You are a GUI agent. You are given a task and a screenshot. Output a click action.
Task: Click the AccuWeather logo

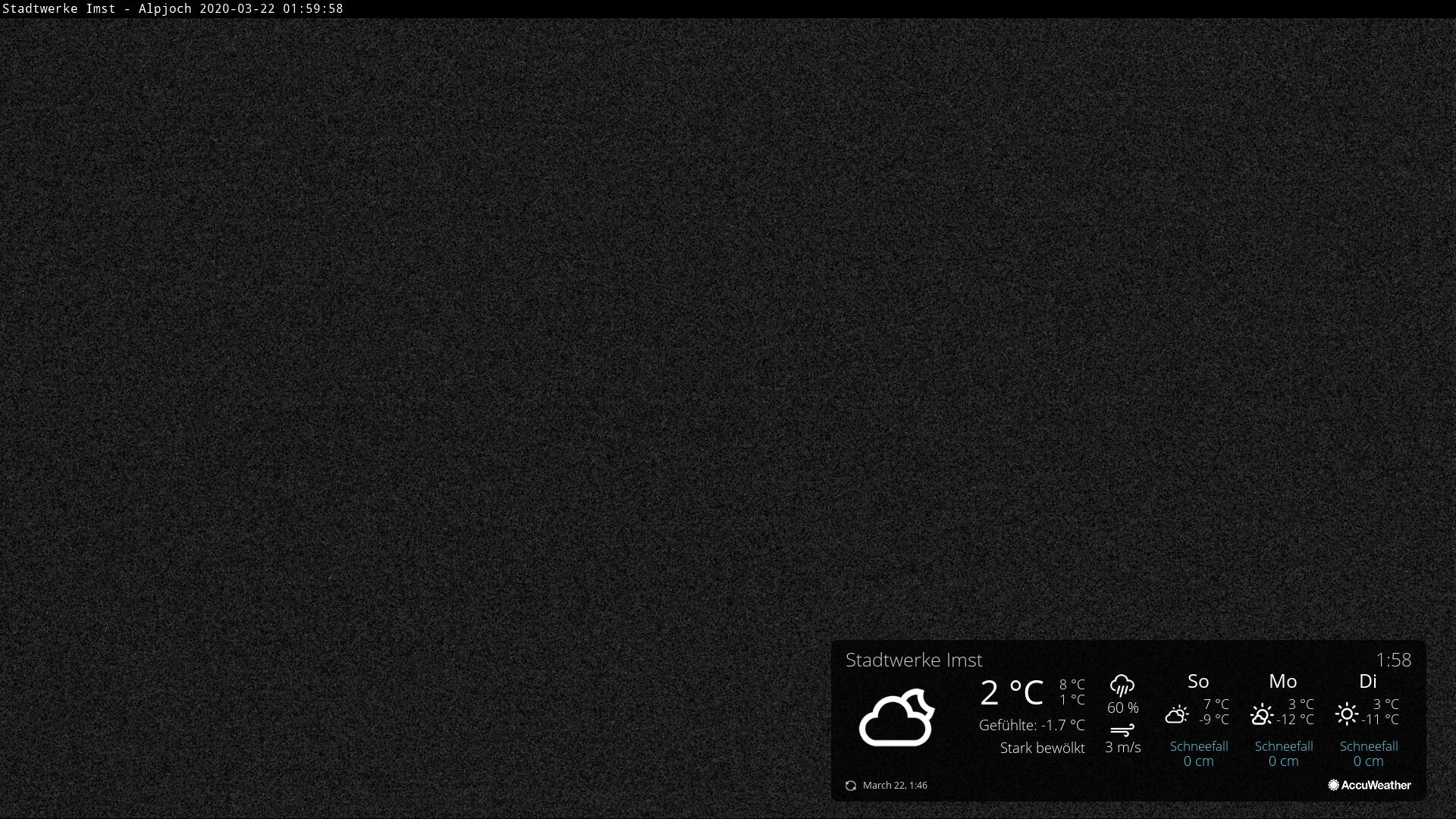(x=1370, y=785)
